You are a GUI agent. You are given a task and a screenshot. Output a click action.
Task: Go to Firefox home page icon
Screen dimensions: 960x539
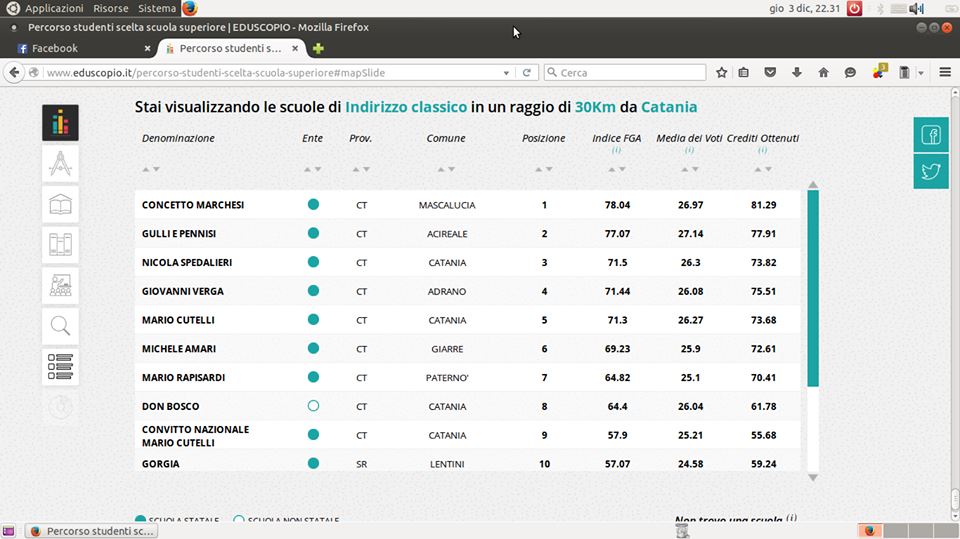823,72
